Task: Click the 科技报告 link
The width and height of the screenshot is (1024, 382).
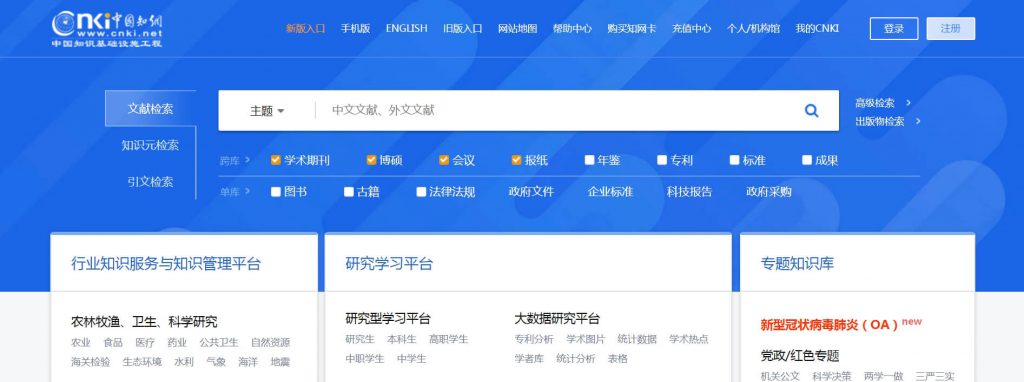Action: click(689, 192)
